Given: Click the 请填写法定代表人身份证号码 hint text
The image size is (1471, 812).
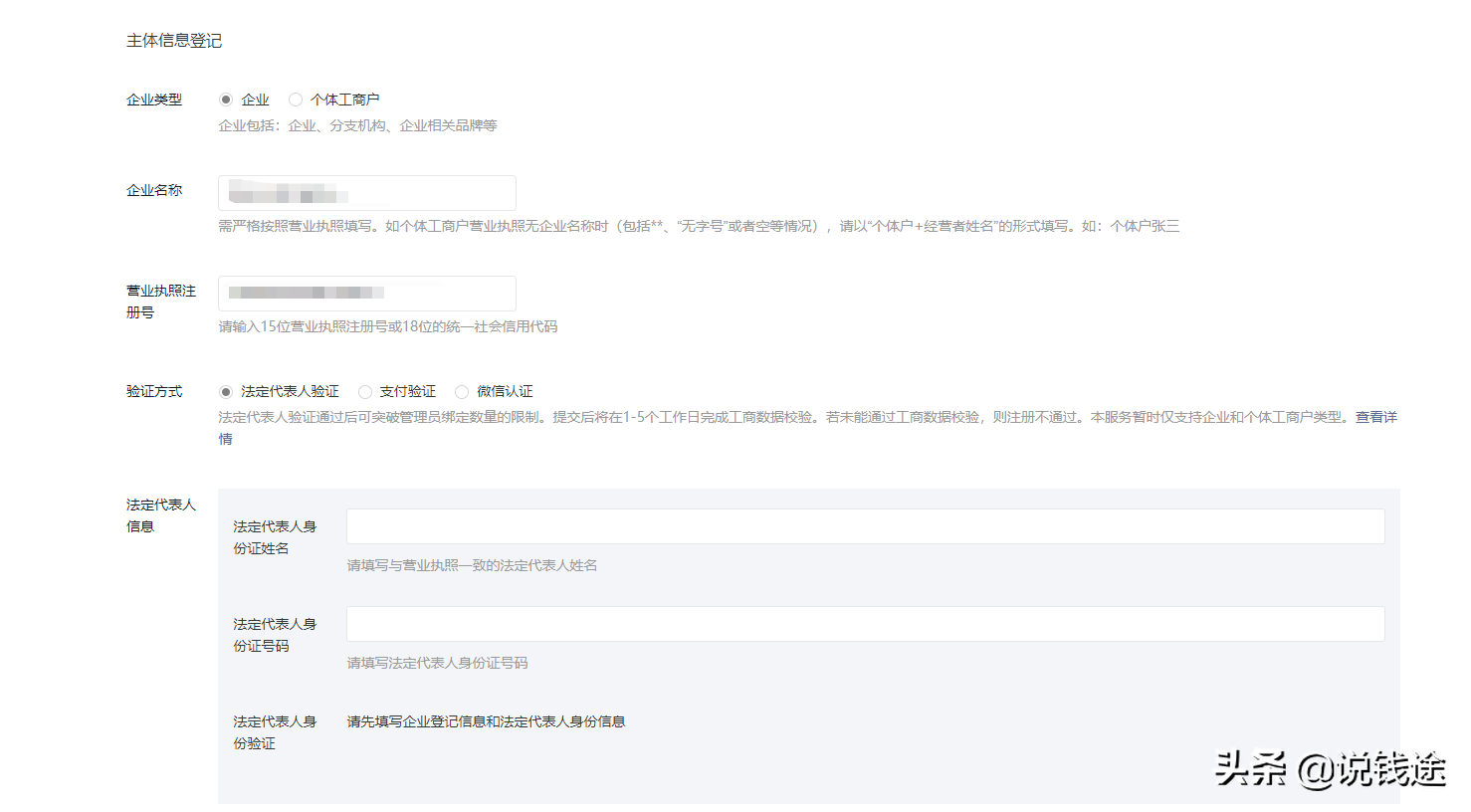Looking at the screenshot, I should (x=439, y=663).
